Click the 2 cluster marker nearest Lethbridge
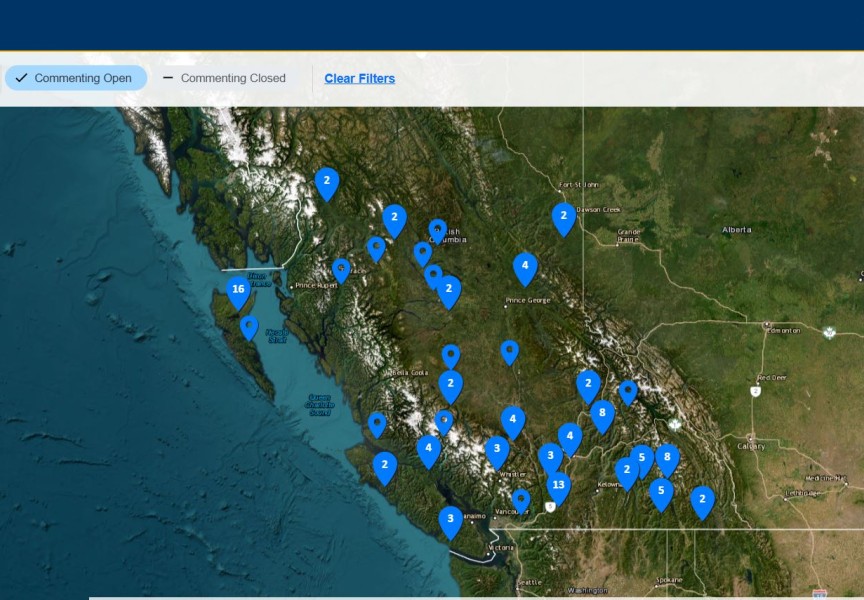 pyautogui.click(x=702, y=500)
